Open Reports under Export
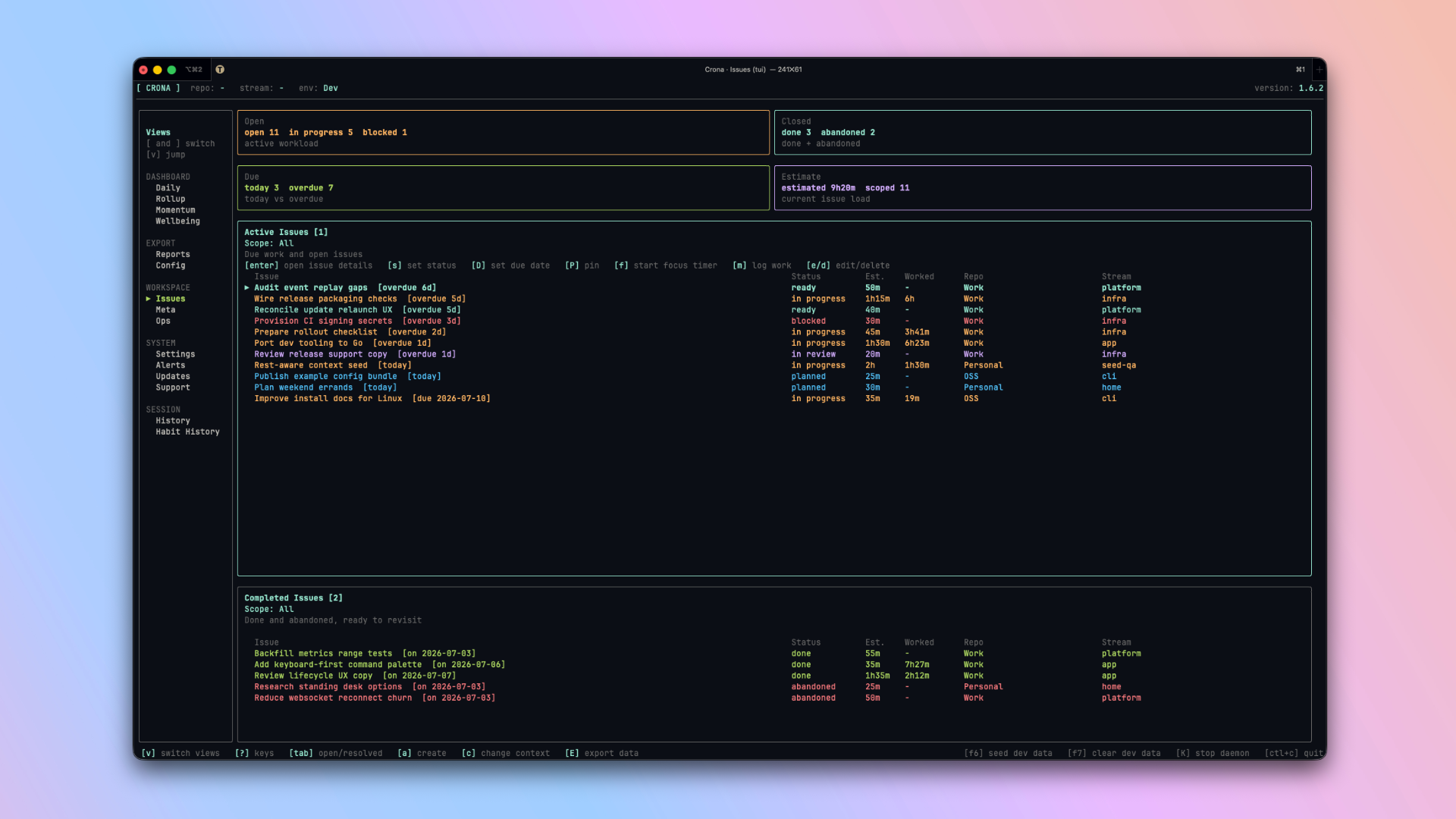Image resolution: width=1456 pixels, height=819 pixels. [173, 255]
